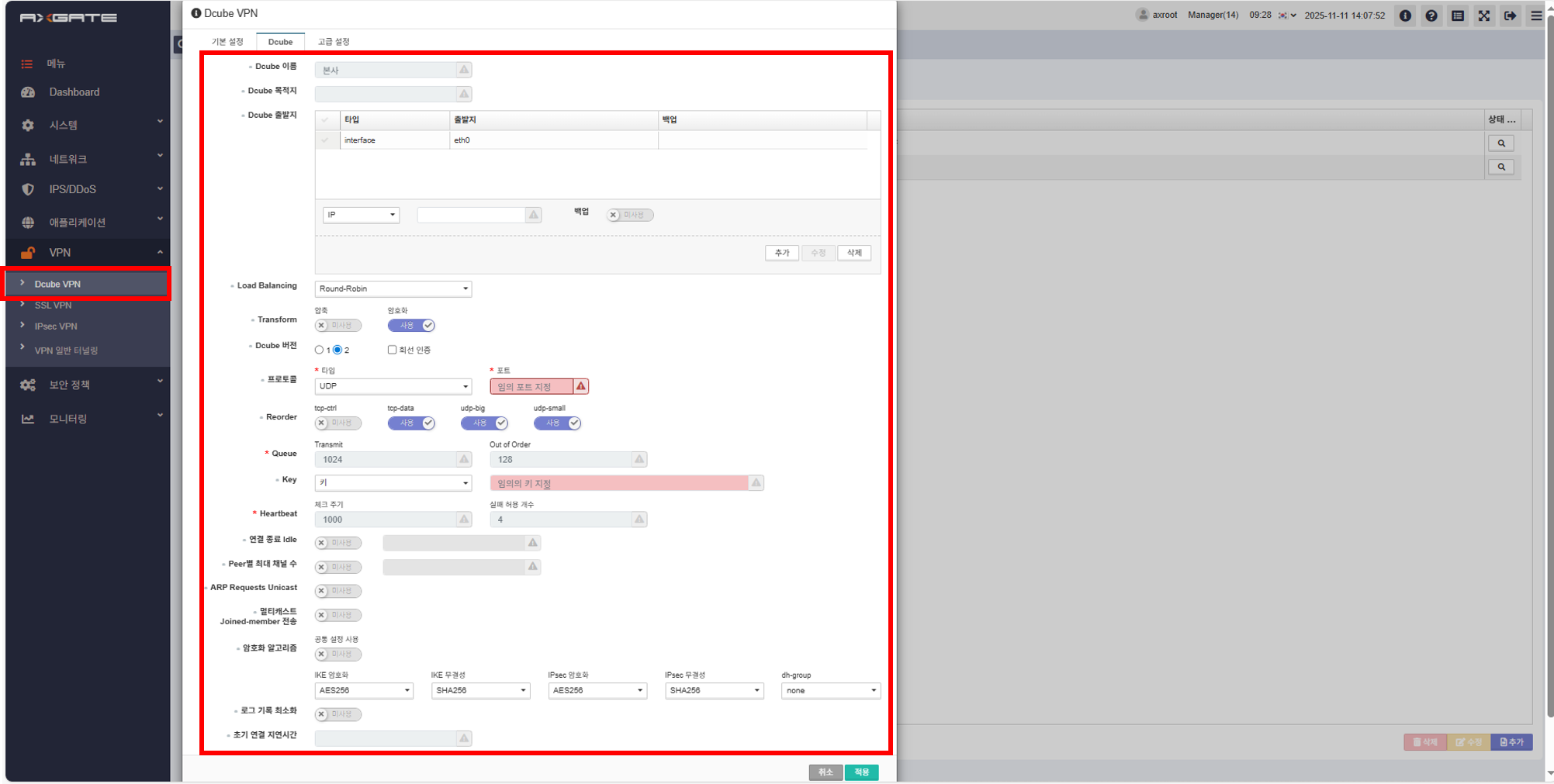Enable the 백업 toggle
The image size is (1554, 784).
[x=630, y=215]
